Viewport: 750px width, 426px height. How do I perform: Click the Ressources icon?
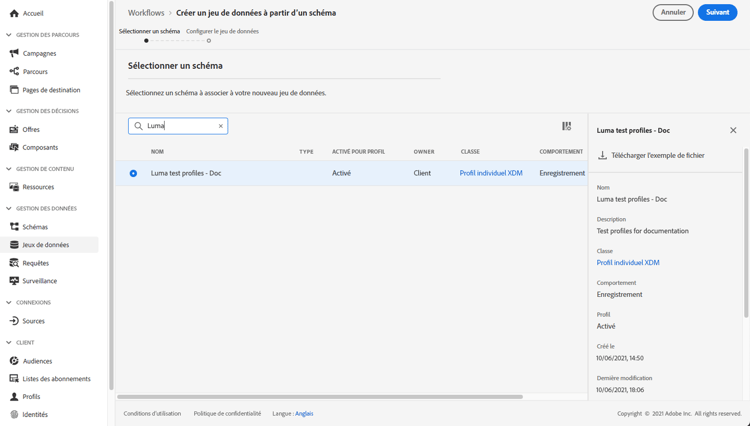pos(14,187)
